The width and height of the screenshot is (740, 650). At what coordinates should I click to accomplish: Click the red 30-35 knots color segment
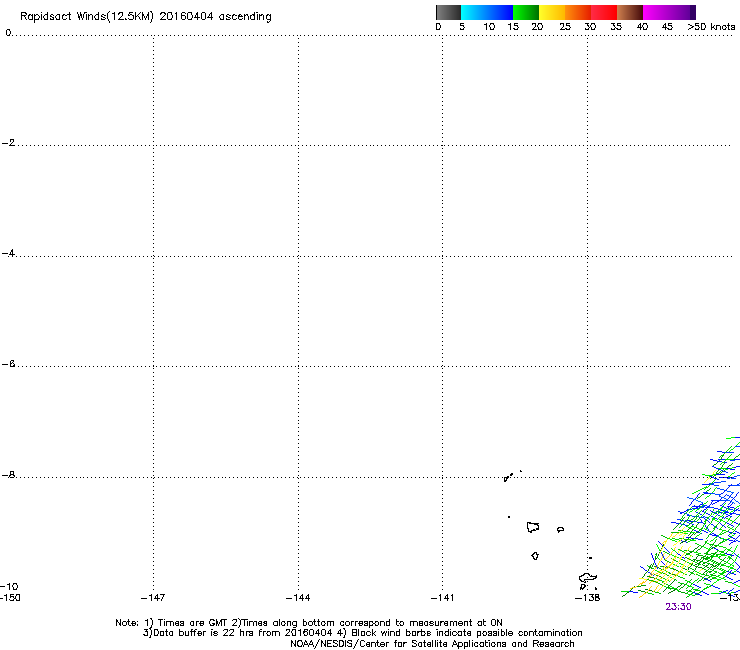(x=604, y=12)
